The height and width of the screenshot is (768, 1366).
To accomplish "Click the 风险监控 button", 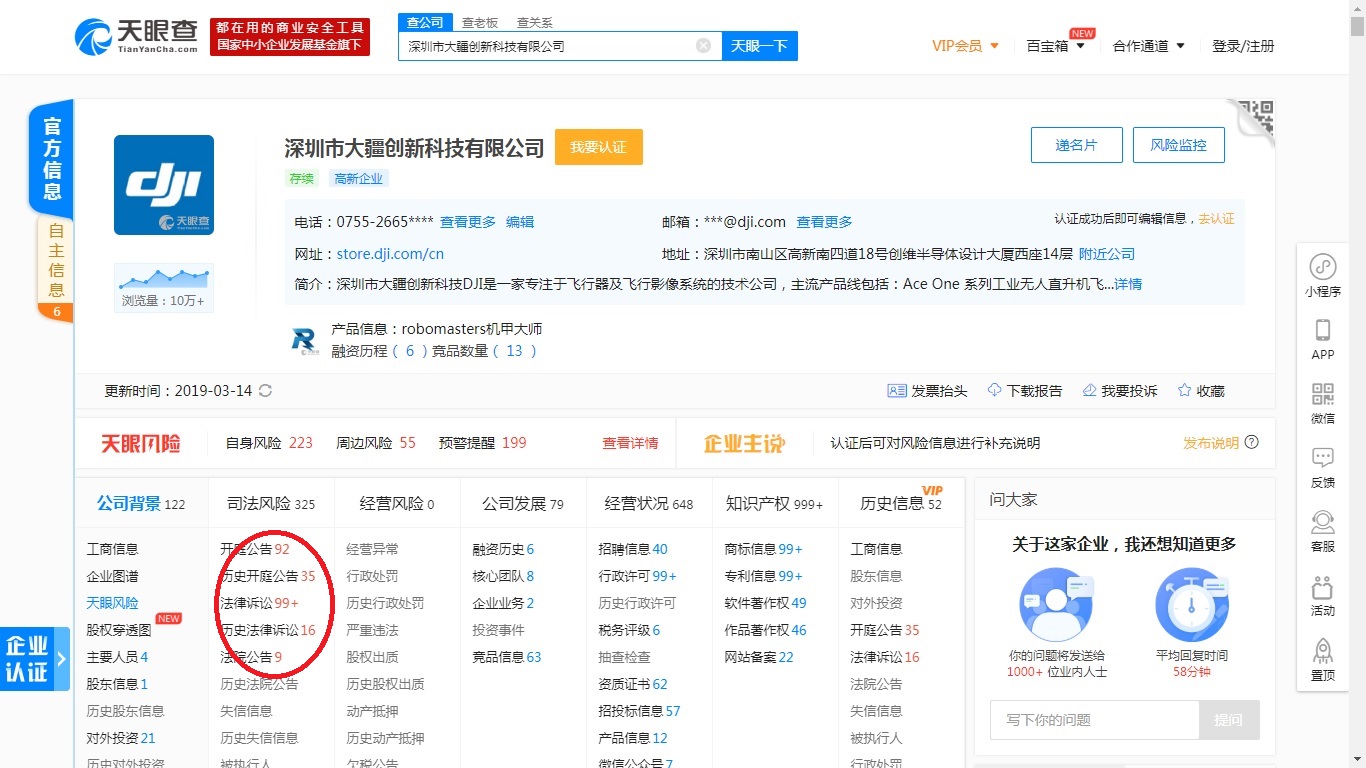I will [1178, 145].
